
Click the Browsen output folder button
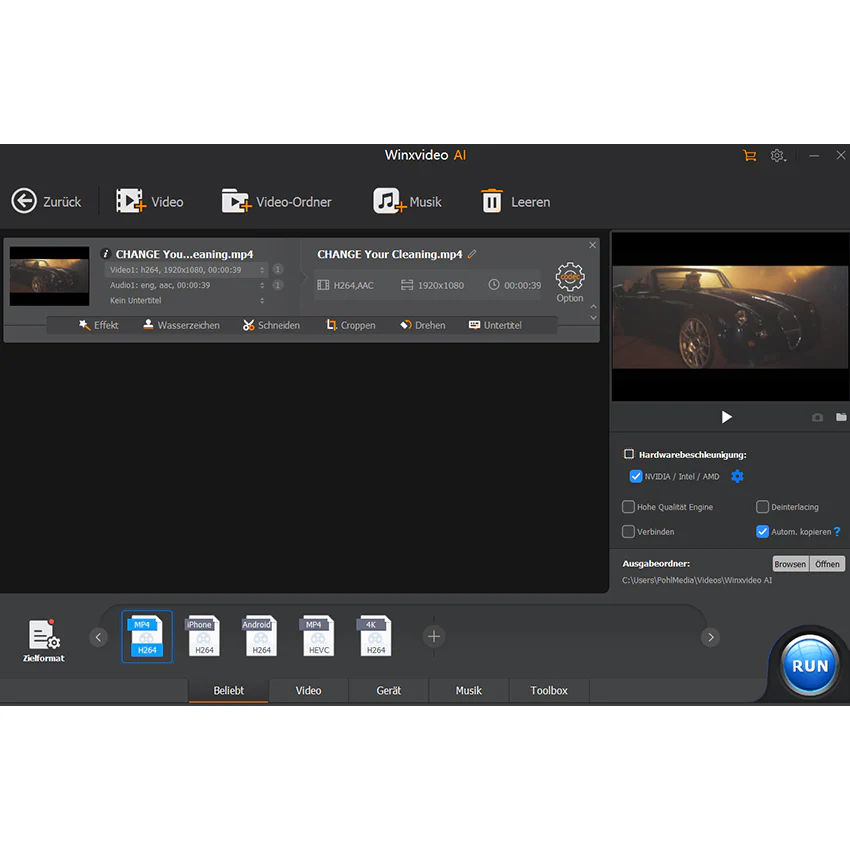click(790, 564)
